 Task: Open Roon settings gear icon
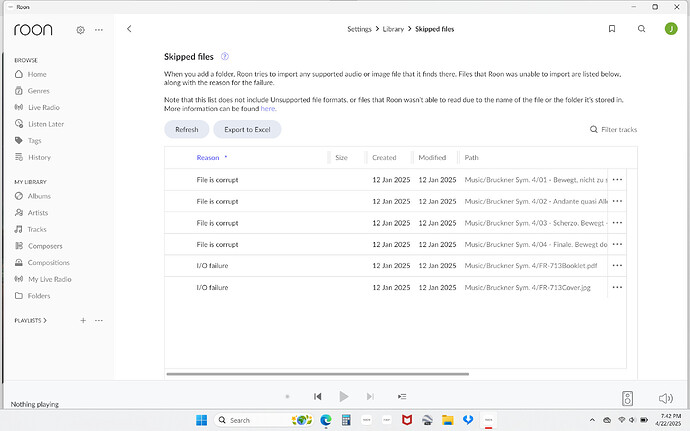[x=80, y=30]
